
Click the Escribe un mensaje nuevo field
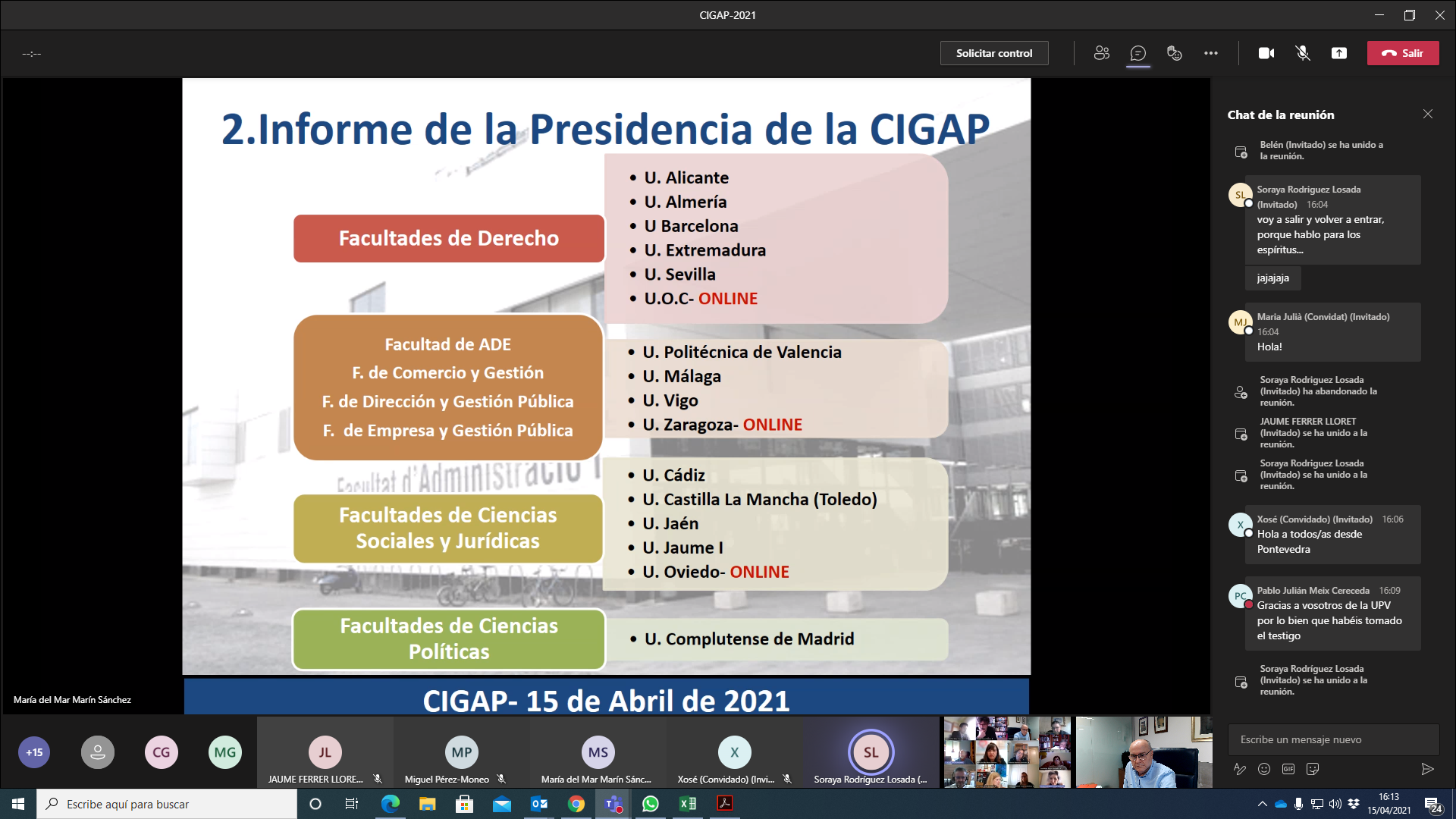(1333, 739)
